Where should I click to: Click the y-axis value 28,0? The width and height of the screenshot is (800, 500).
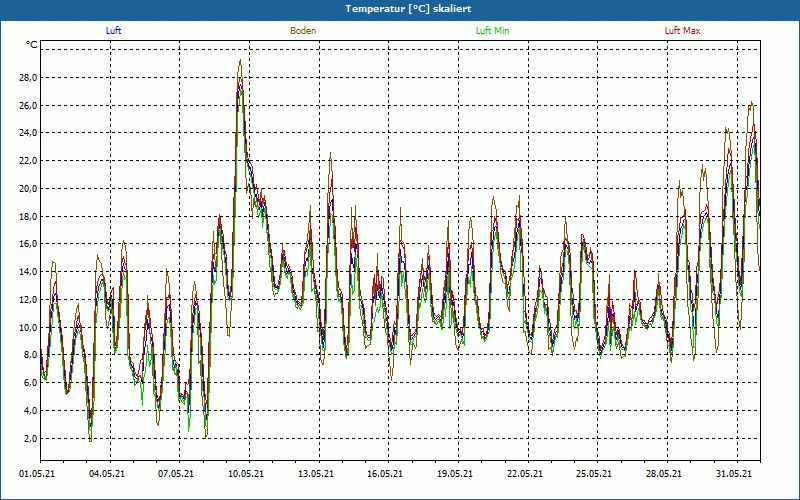[x=28, y=78]
